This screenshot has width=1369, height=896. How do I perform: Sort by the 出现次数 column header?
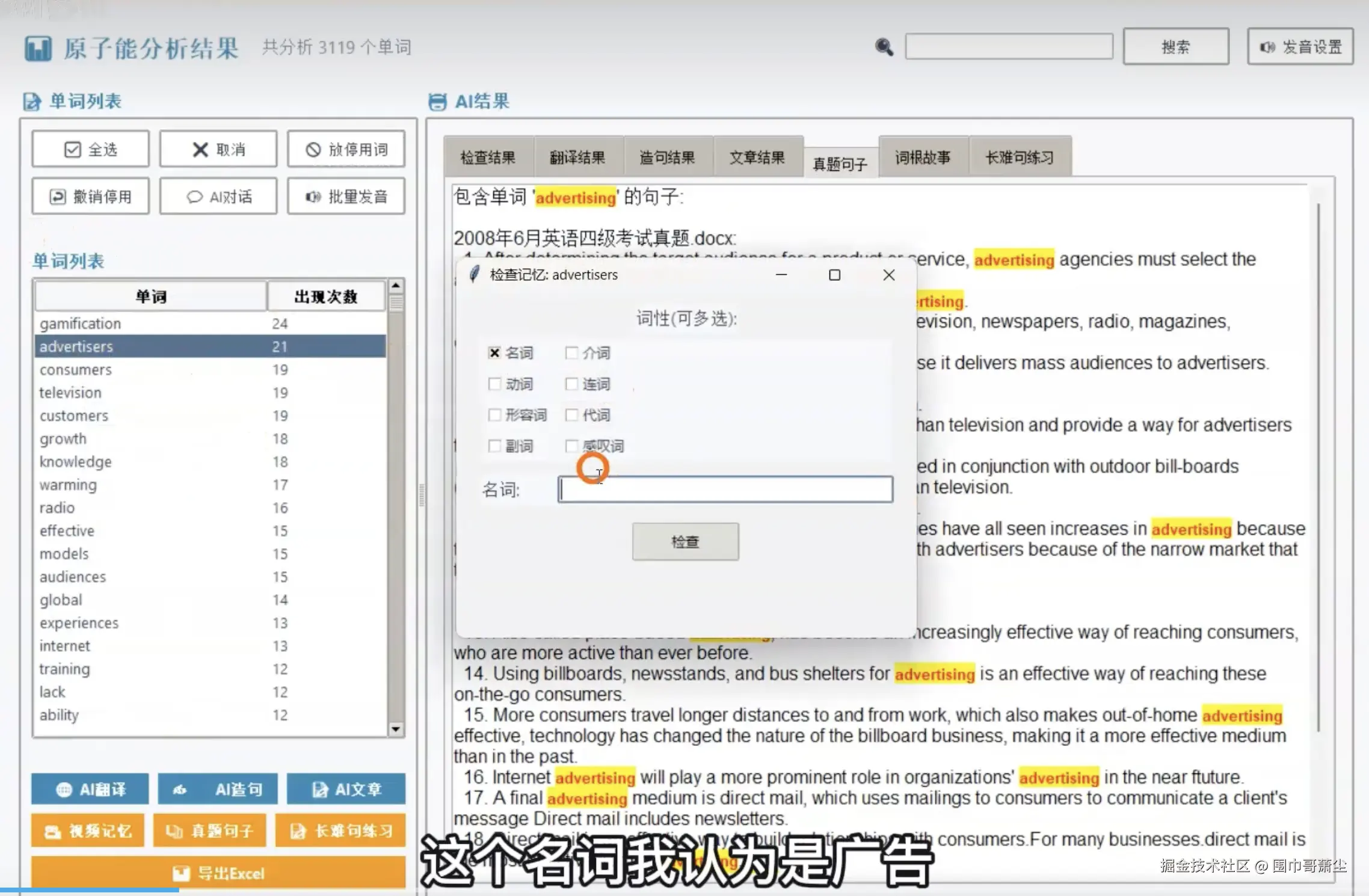click(327, 296)
